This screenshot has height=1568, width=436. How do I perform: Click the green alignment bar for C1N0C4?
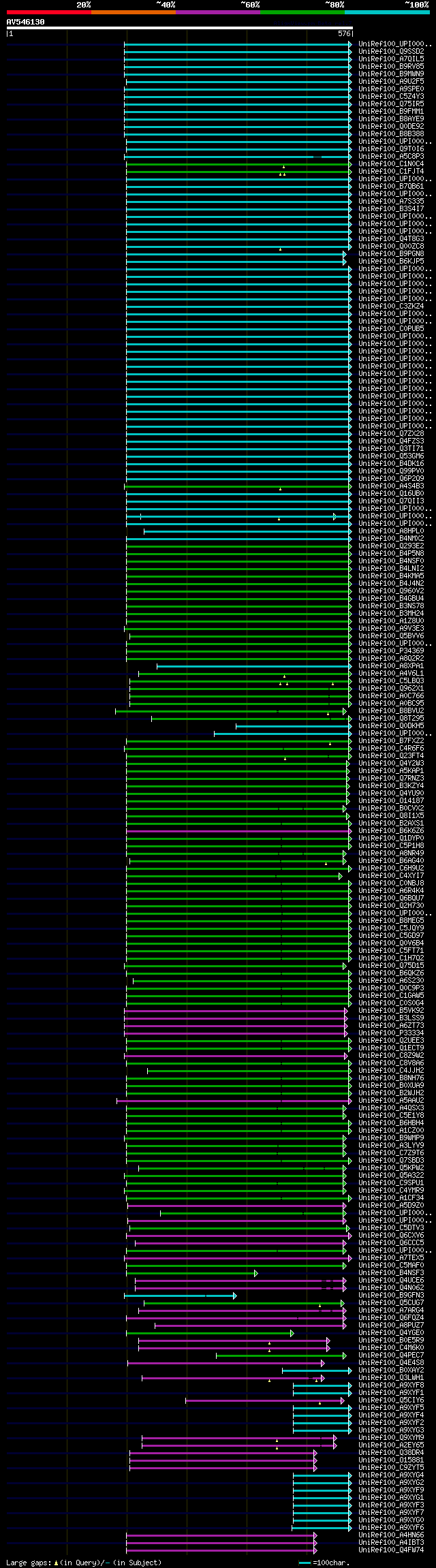click(238, 164)
